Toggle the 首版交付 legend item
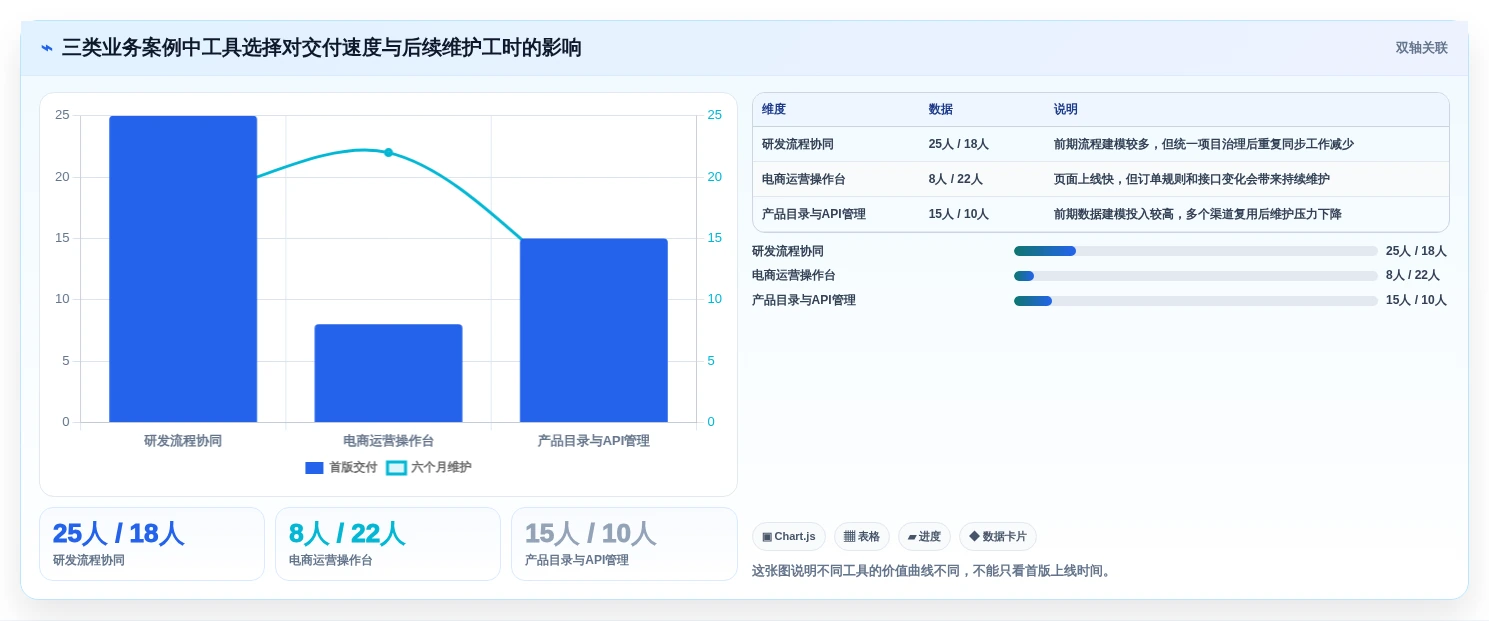The width and height of the screenshot is (1489, 621). click(x=341, y=467)
